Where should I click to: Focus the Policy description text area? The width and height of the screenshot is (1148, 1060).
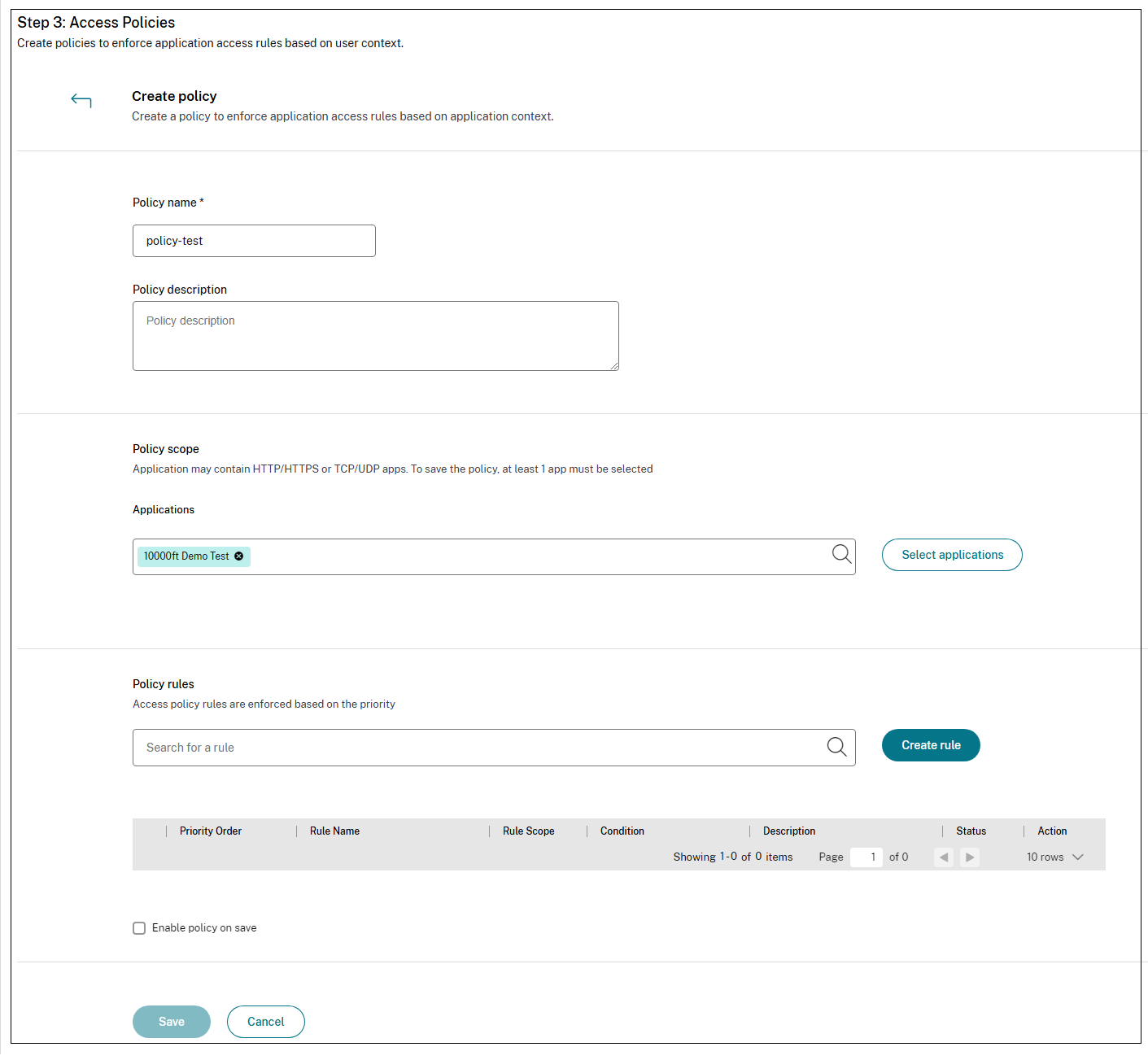[x=375, y=336]
